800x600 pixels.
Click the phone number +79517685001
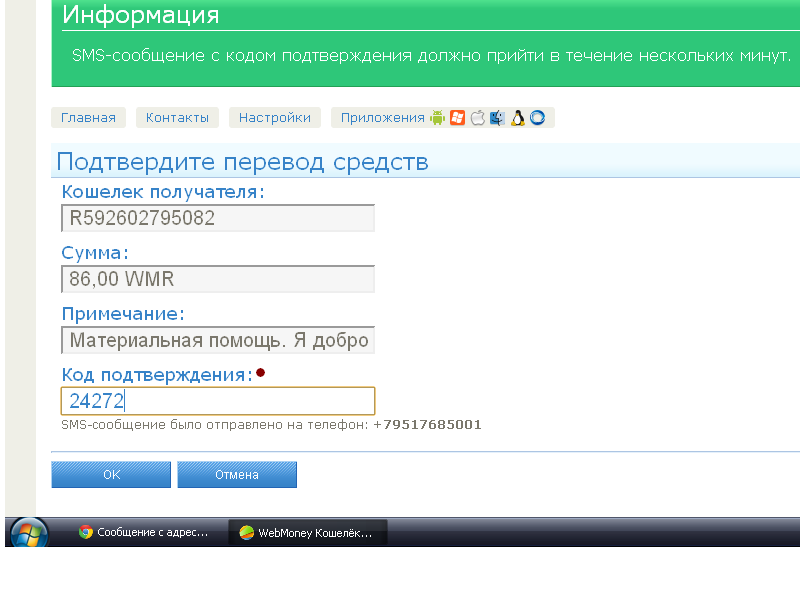tap(428, 424)
